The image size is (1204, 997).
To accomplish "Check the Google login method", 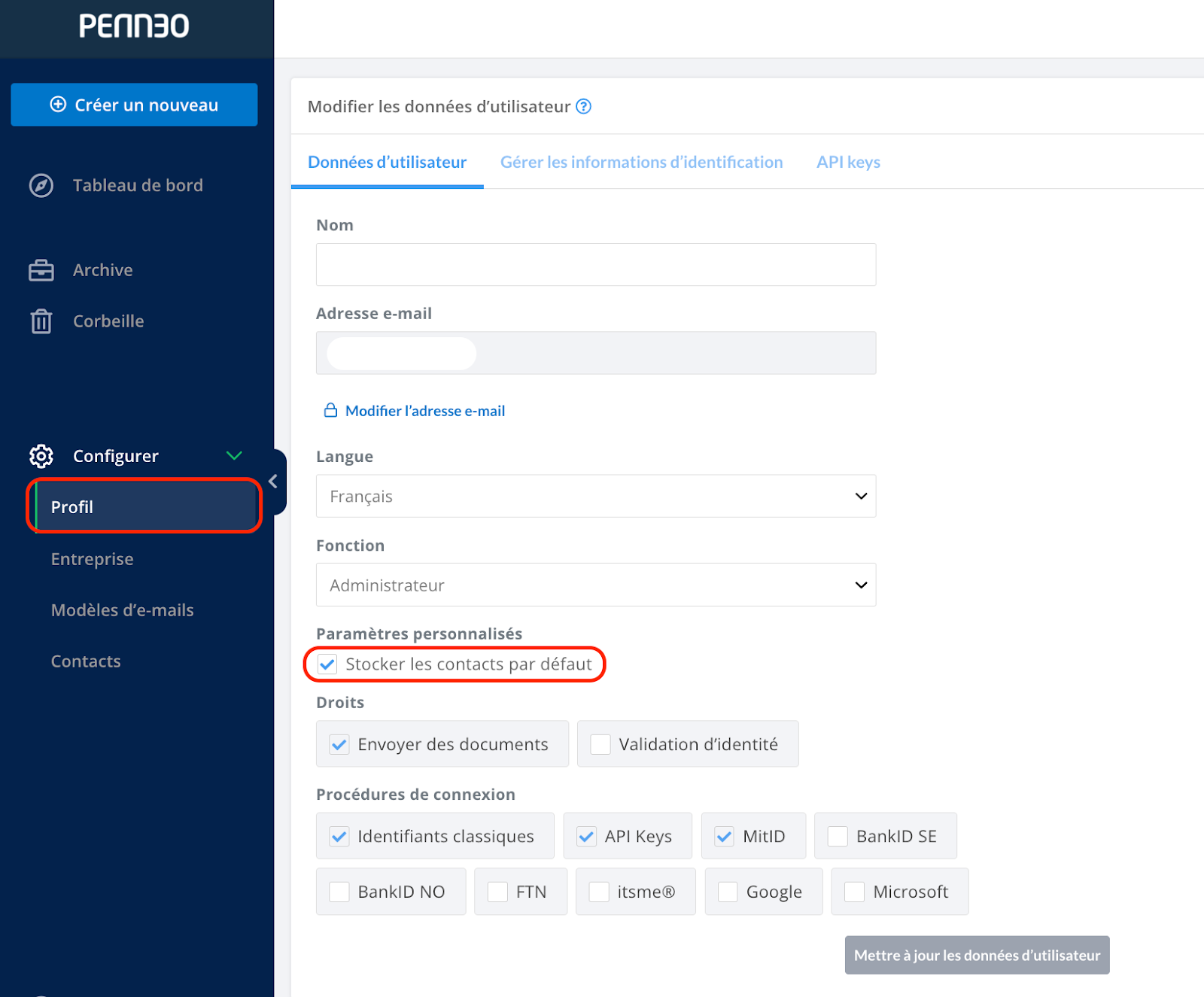I will pos(728,892).
